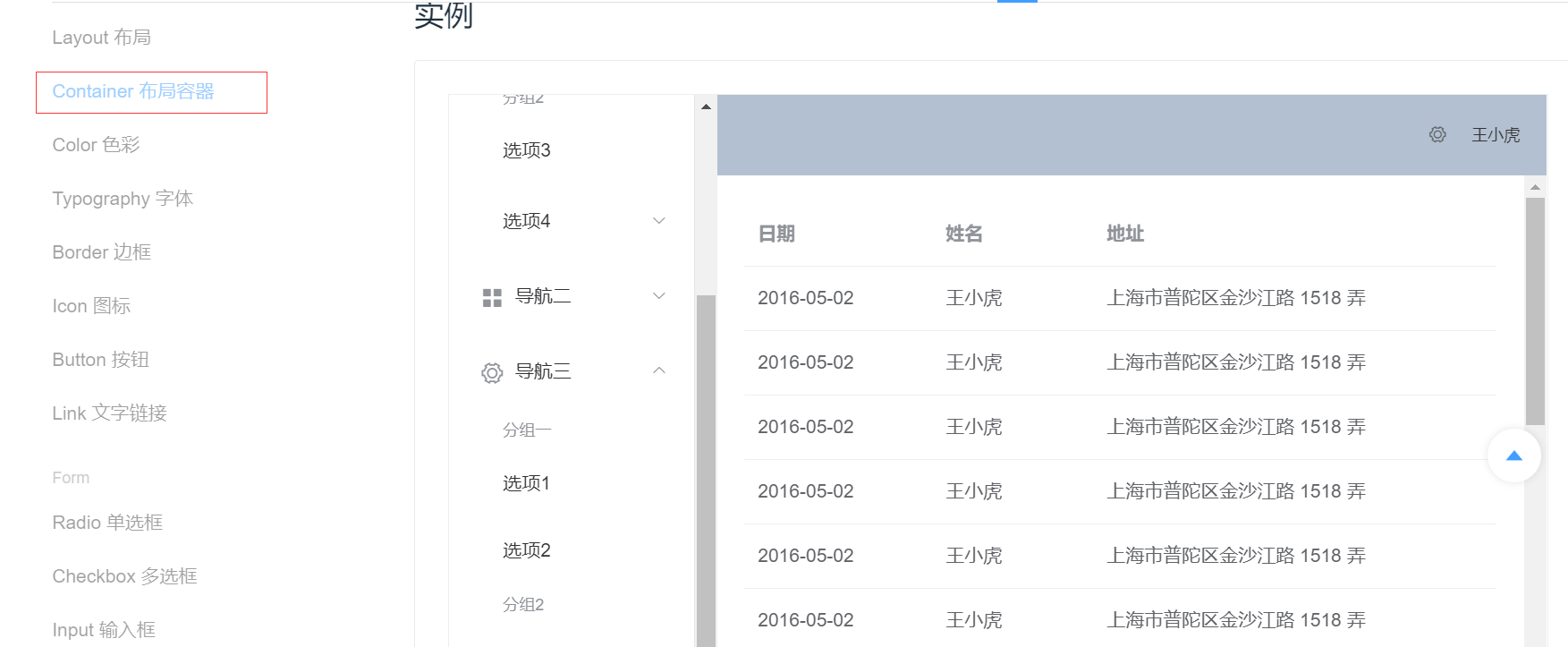Open Input 输入框 page
This screenshot has height=647, width=1568.
tap(104, 630)
